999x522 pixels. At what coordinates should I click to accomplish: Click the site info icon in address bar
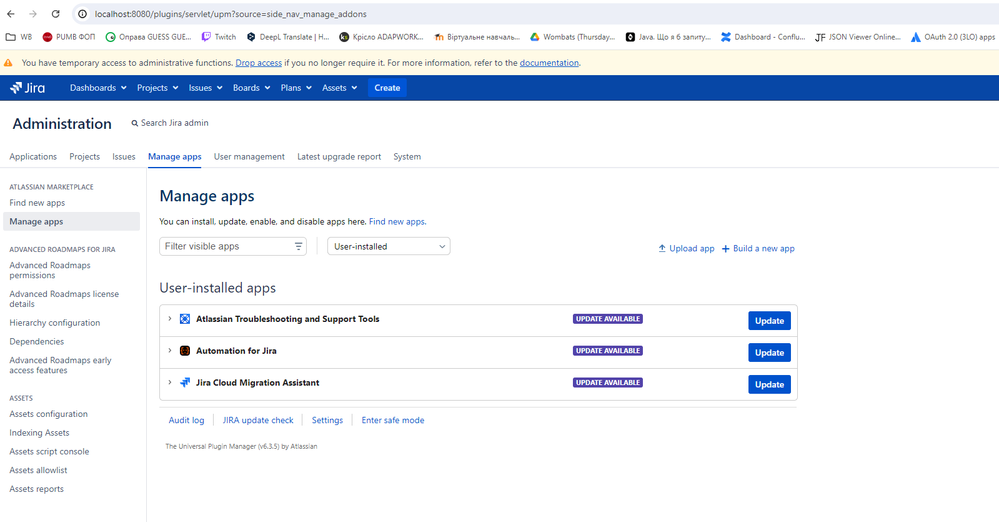pos(83,14)
